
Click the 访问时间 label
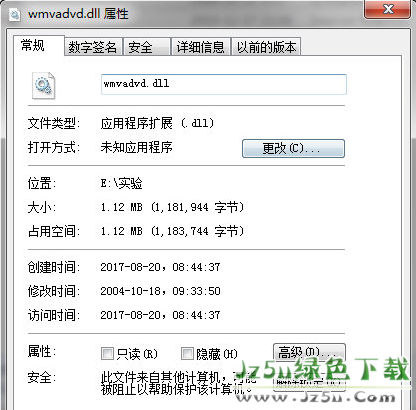[53, 315]
